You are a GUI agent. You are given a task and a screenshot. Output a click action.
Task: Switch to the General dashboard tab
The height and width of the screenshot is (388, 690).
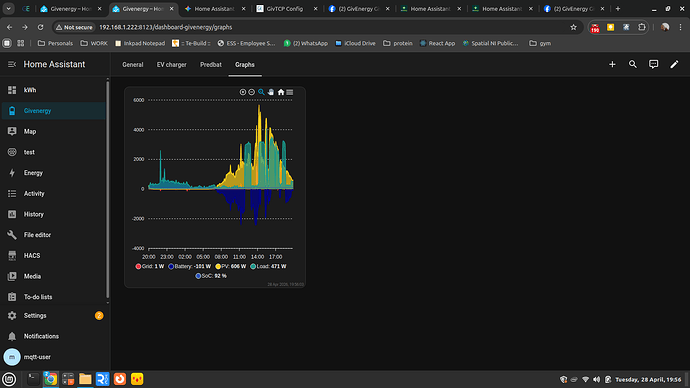point(132,65)
